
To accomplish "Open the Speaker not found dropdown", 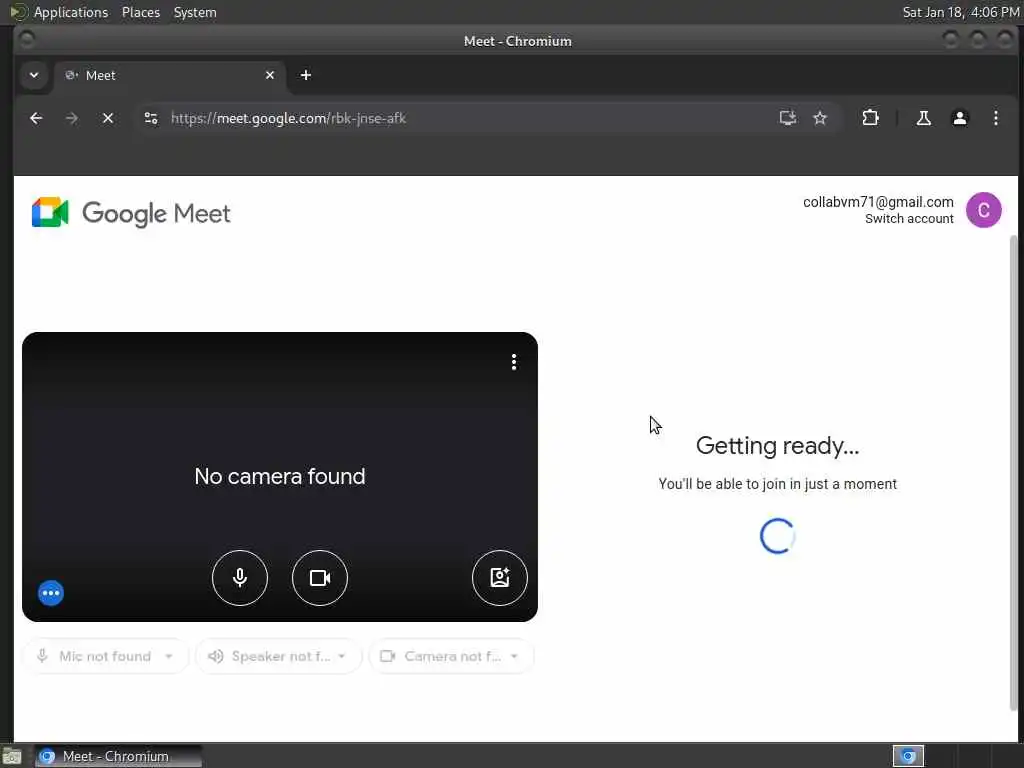I will click(278, 656).
